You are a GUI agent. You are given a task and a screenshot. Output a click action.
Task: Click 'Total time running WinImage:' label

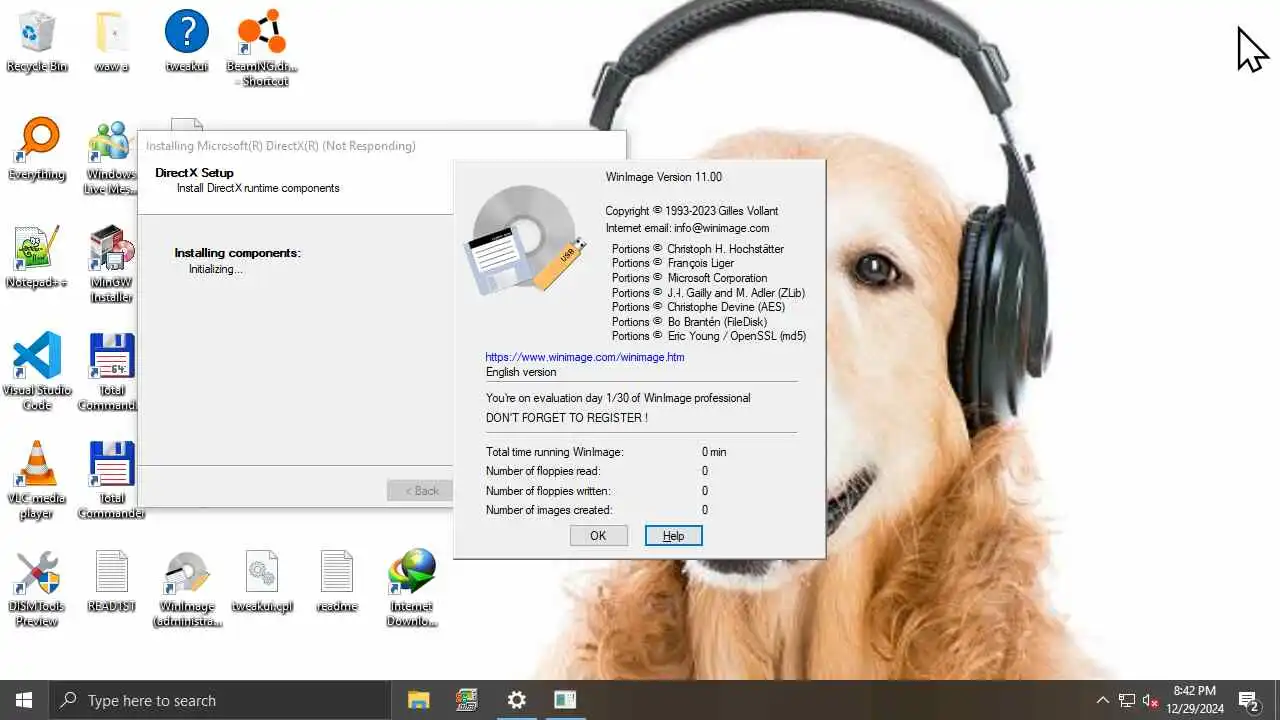pyautogui.click(x=554, y=452)
